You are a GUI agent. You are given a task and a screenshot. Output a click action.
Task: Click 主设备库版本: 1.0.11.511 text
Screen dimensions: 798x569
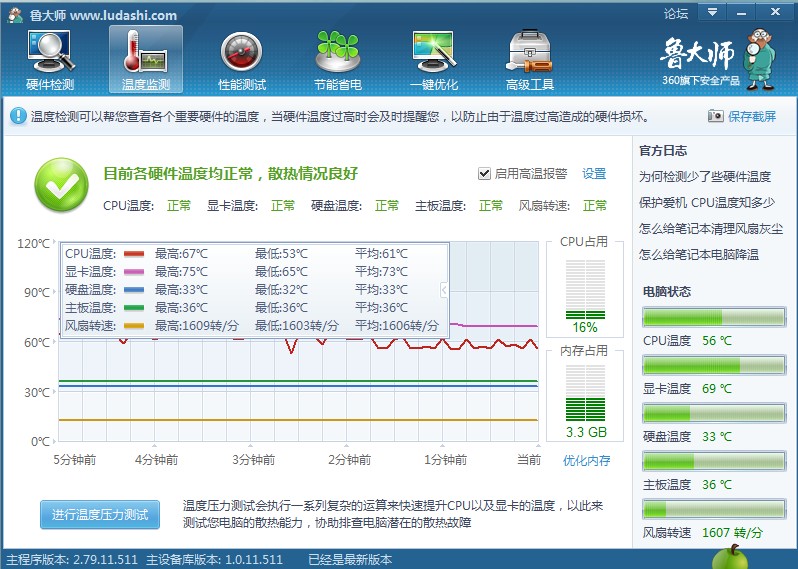pyautogui.click(x=214, y=560)
